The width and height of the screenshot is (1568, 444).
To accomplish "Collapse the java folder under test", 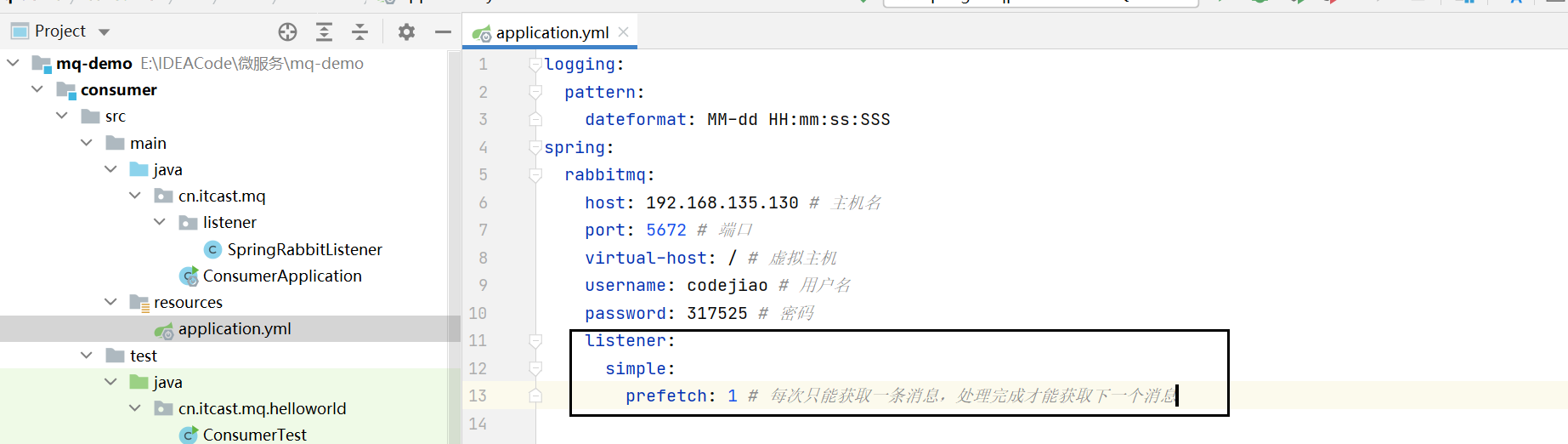I will (111, 382).
